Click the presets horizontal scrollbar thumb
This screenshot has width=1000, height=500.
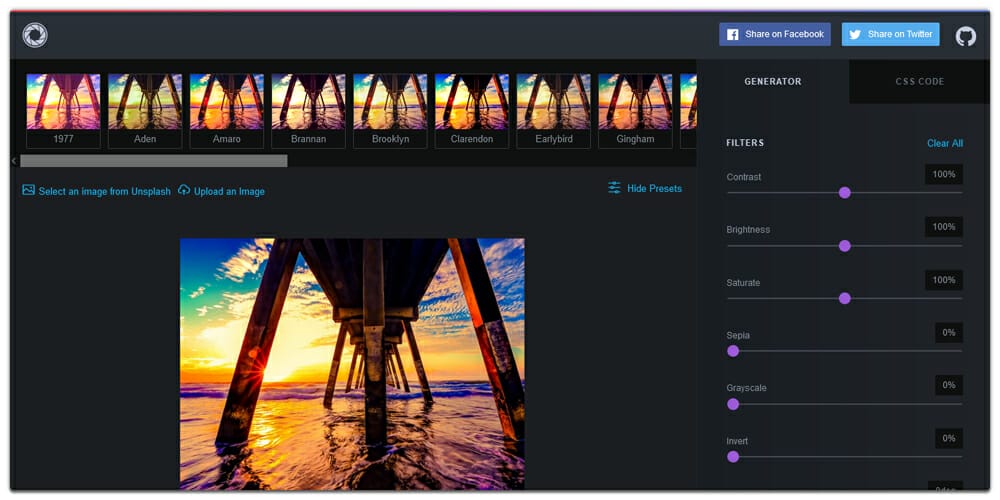point(154,161)
